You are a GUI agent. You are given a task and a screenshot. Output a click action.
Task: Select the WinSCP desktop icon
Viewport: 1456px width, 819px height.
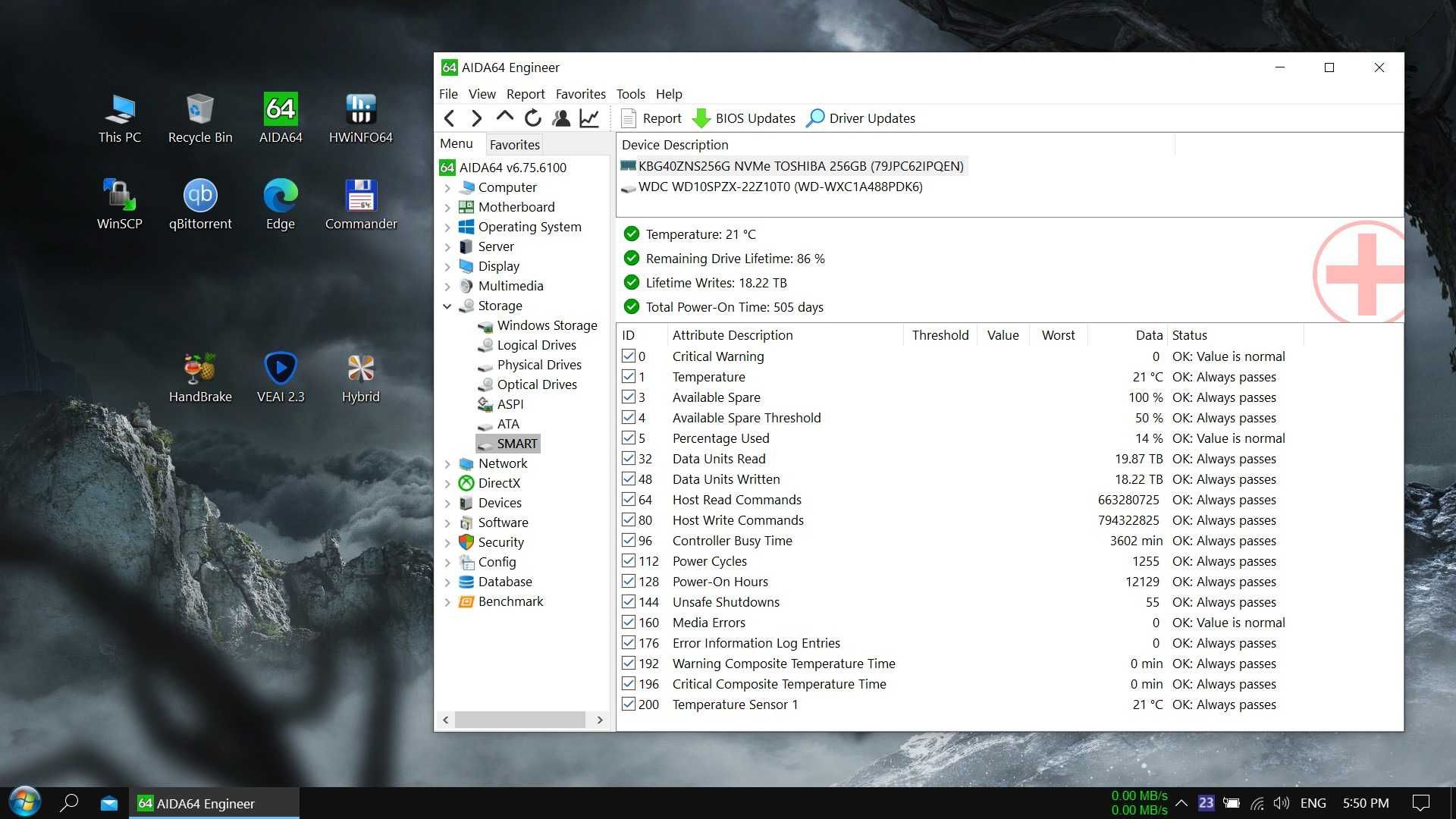120,205
